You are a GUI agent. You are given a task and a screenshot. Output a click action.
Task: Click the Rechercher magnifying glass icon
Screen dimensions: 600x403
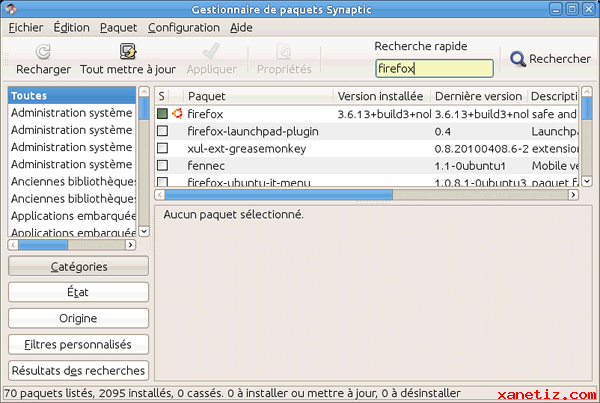coord(518,59)
